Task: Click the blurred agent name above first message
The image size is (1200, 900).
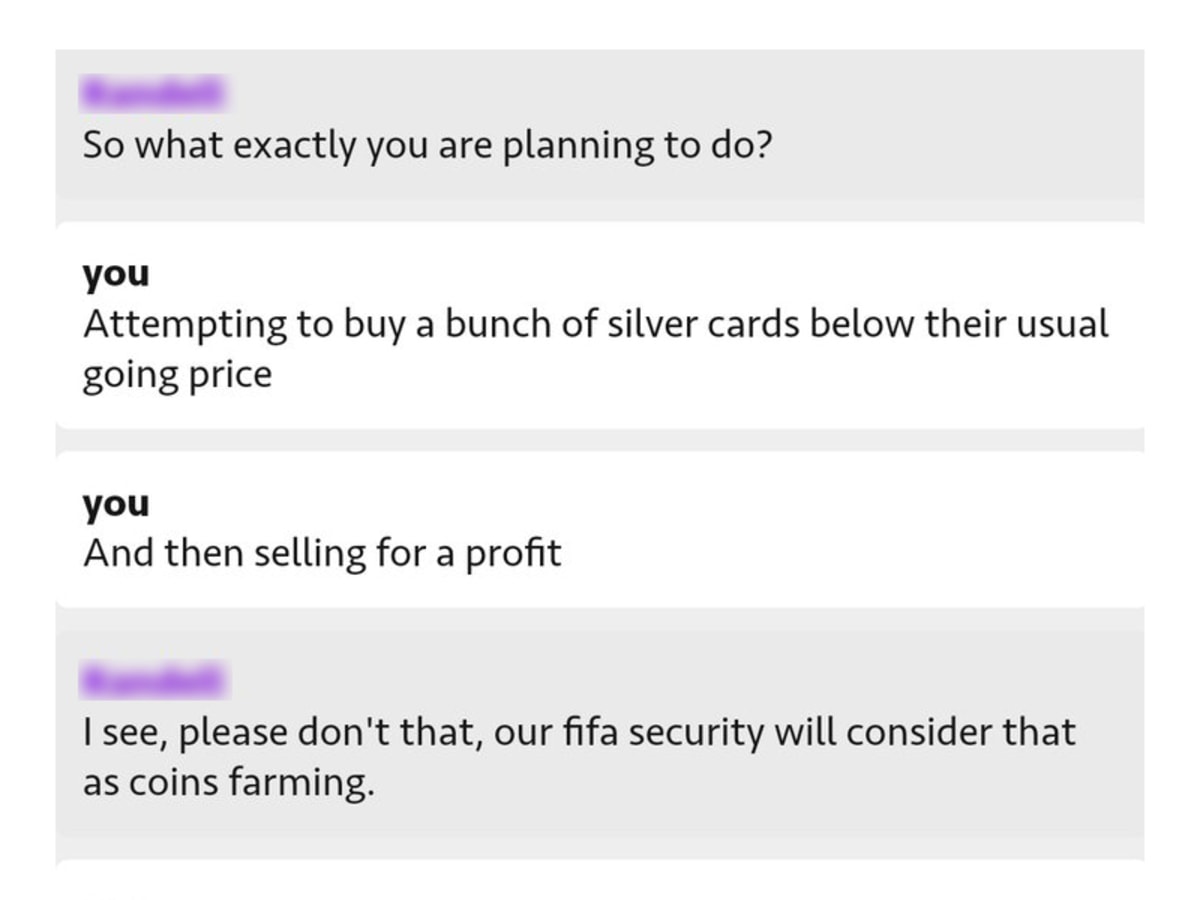Action: click(x=153, y=94)
